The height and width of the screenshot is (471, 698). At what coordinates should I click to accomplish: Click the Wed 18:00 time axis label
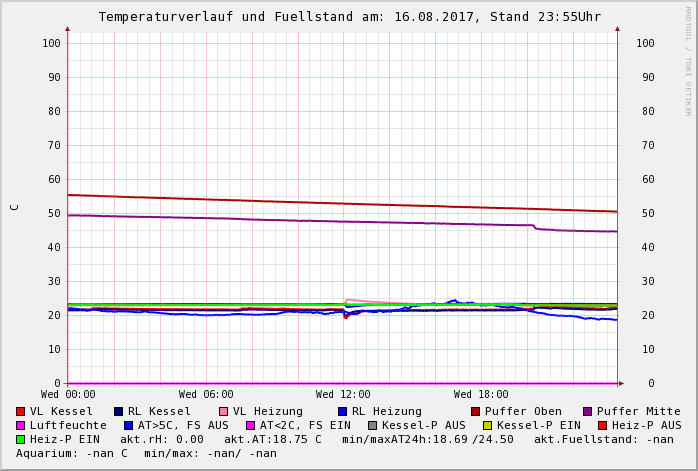point(481,394)
